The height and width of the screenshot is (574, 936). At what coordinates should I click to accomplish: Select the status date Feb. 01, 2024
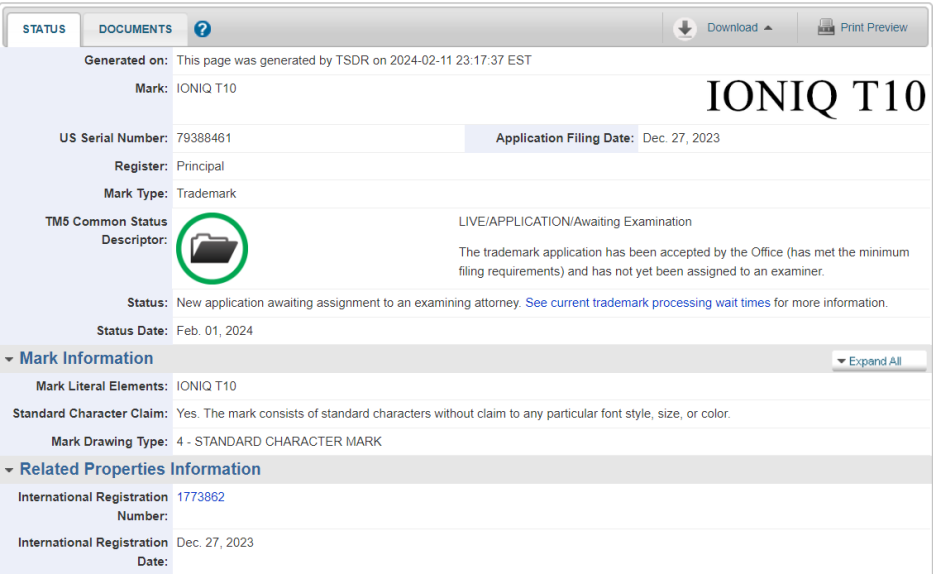click(214, 331)
